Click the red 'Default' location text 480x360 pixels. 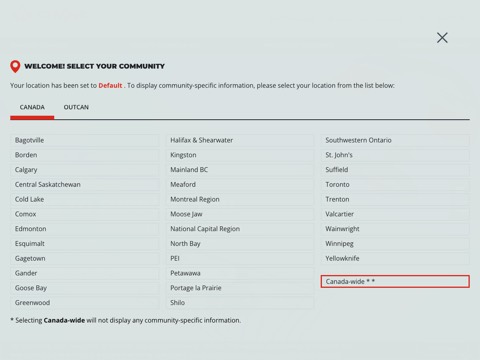click(110, 86)
